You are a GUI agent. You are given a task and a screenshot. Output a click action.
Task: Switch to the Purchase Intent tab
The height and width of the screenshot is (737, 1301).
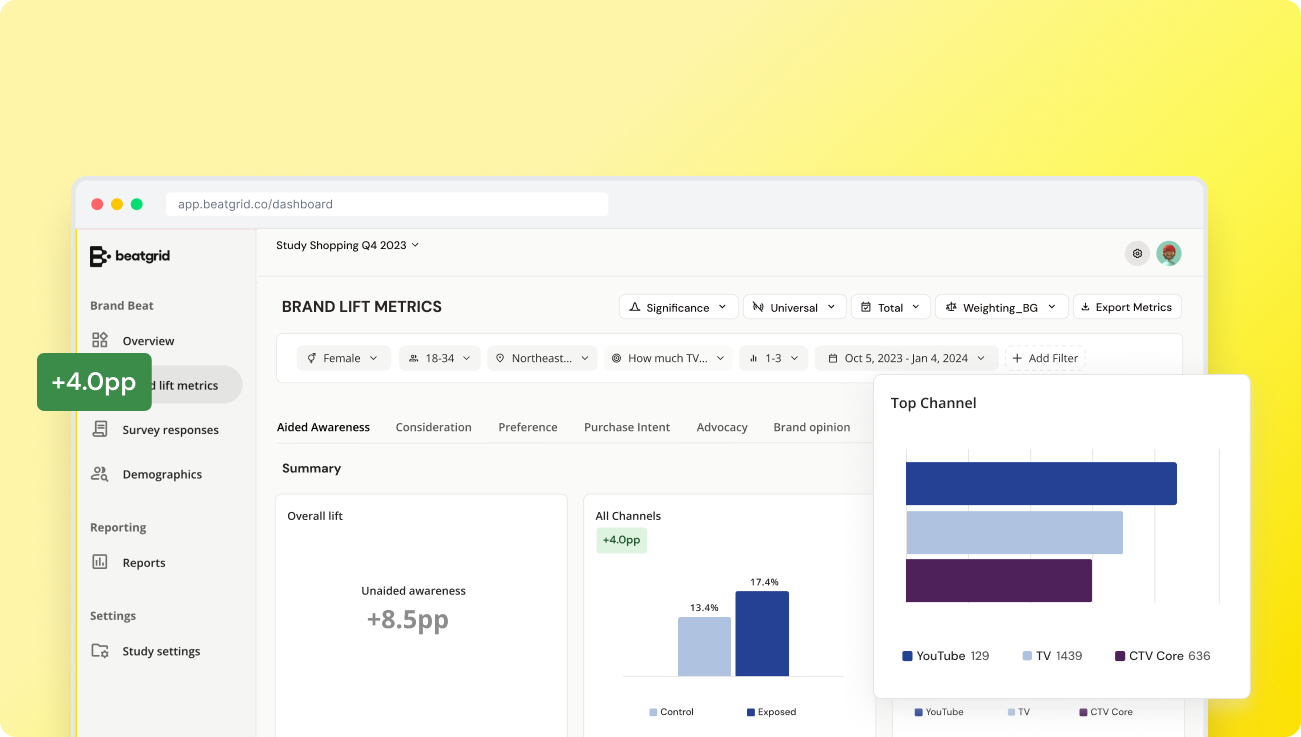(627, 427)
